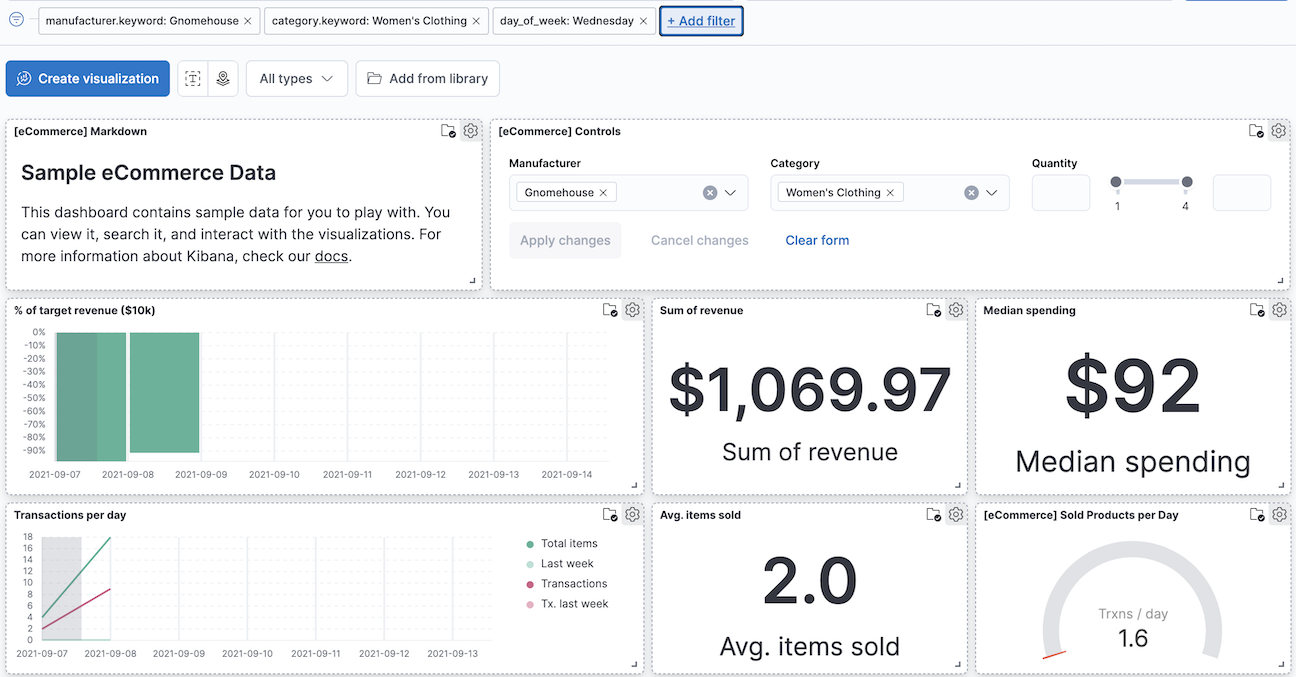Open the gear settings on the Transactions per day panel
Viewport: 1296px width, 677px height.
click(x=631, y=514)
